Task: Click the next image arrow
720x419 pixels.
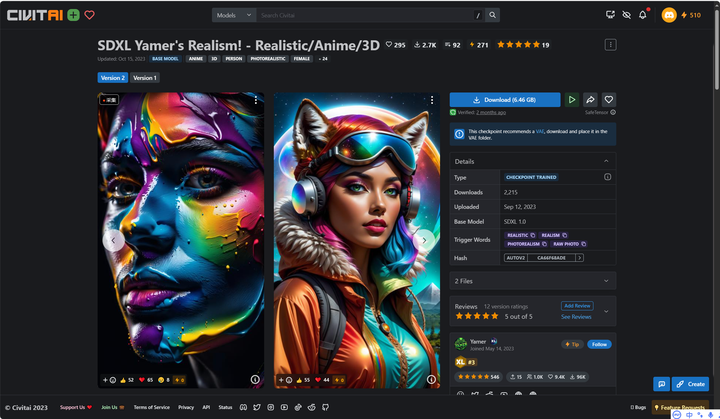Action: pos(424,240)
